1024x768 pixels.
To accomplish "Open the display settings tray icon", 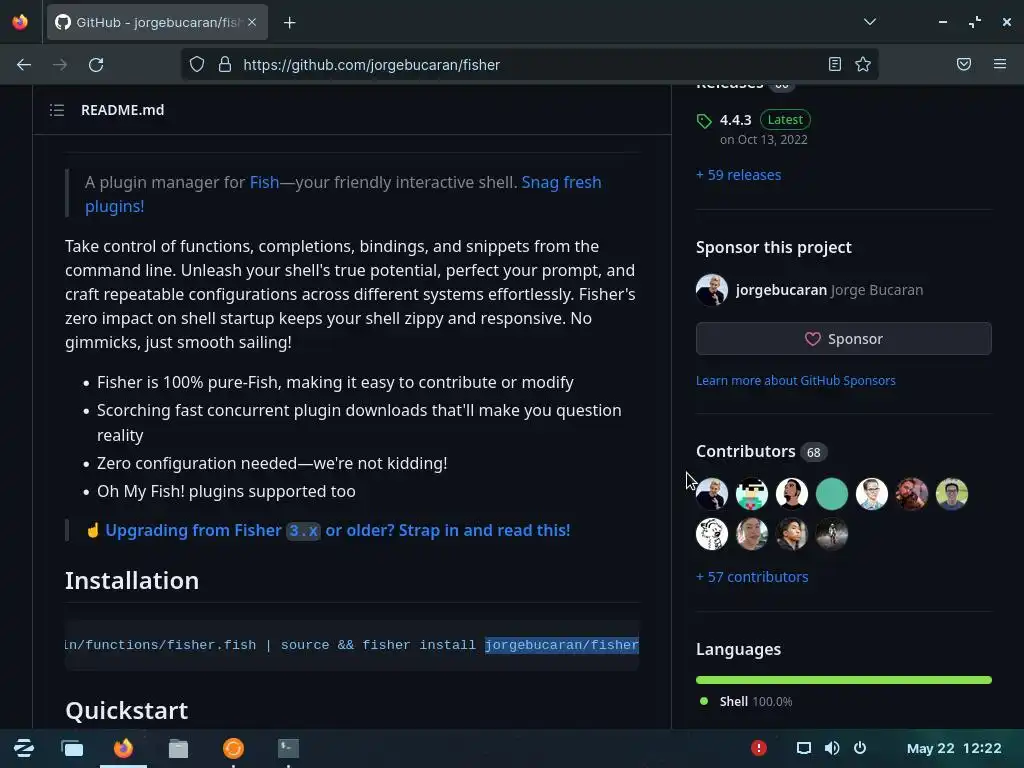I will 804,748.
